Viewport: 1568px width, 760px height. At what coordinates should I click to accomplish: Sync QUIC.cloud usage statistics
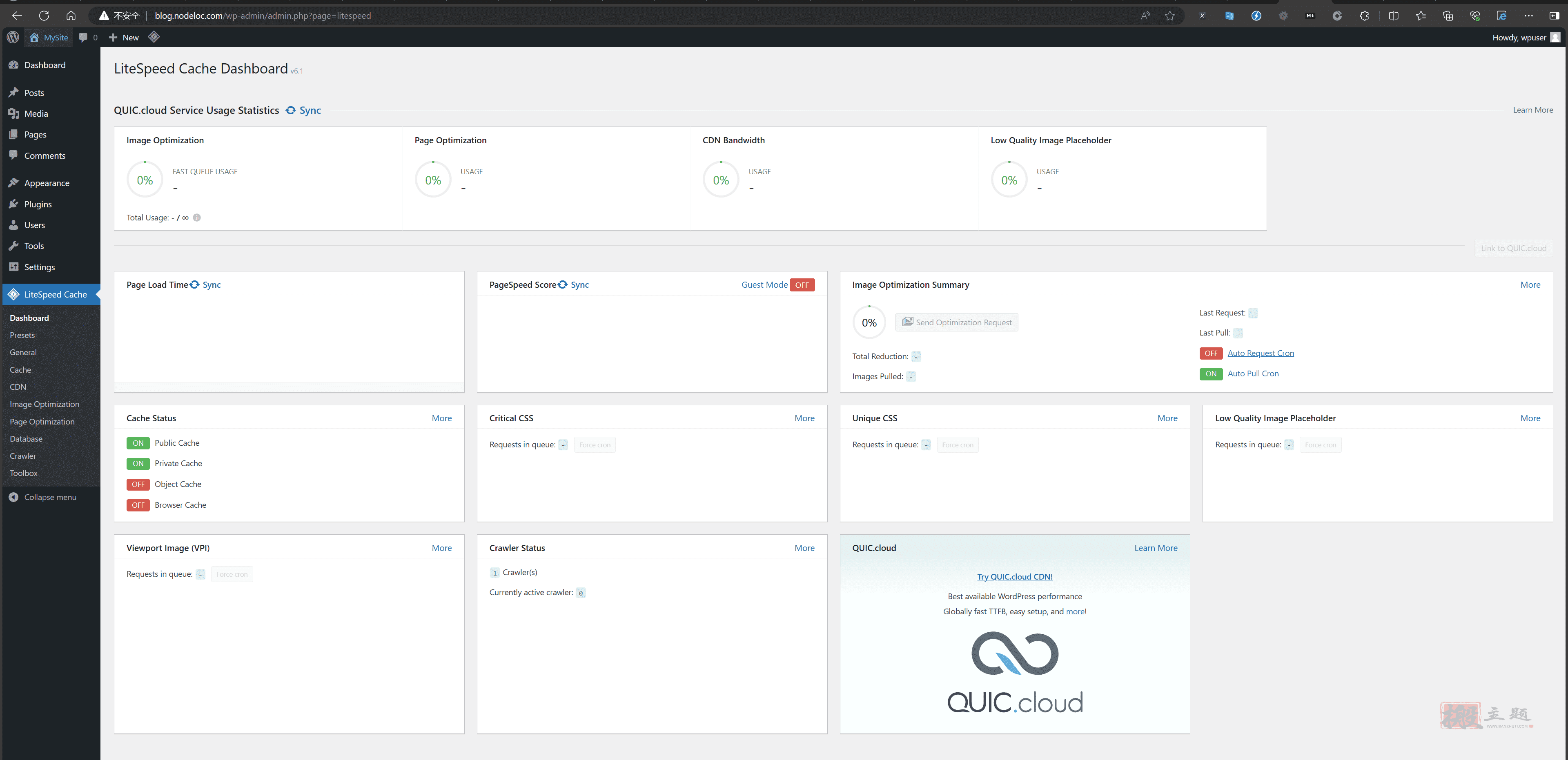[303, 110]
